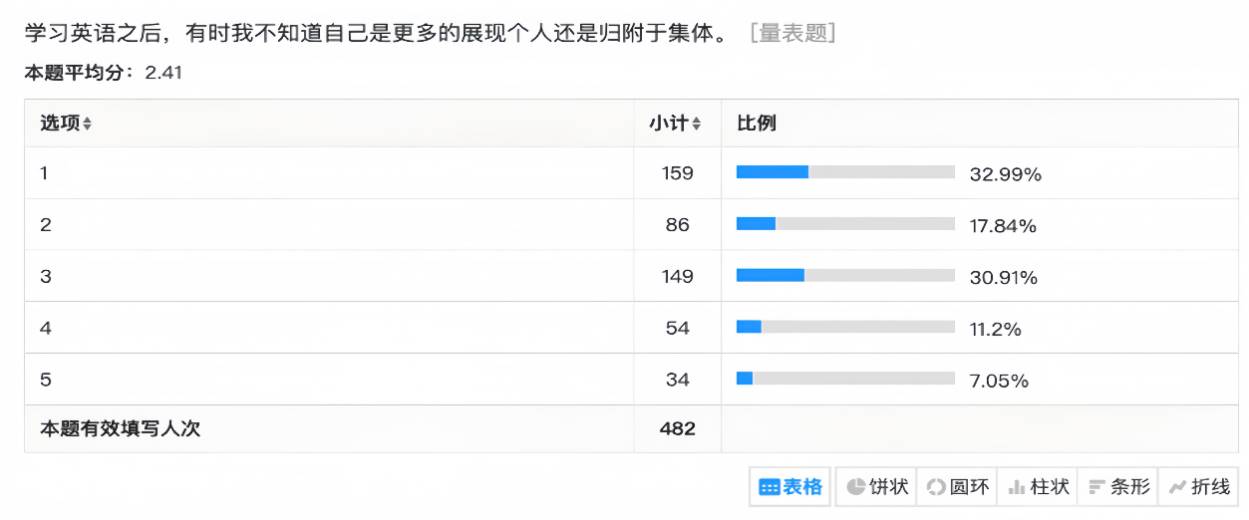Image resolution: width=1249 pixels, height=520 pixels.
Task: Click the [量表题] question type label
Action: pyautogui.click(x=792, y=33)
